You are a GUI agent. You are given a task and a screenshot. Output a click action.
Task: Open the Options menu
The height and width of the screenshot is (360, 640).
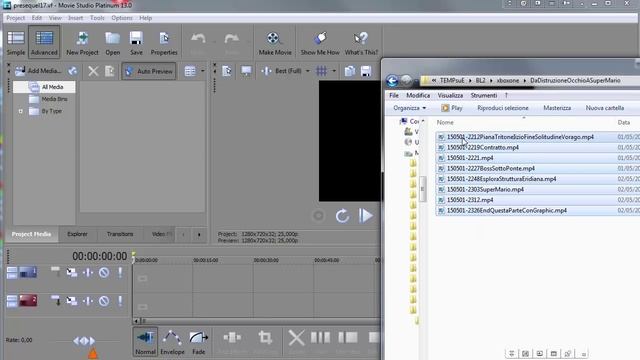point(122,18)
